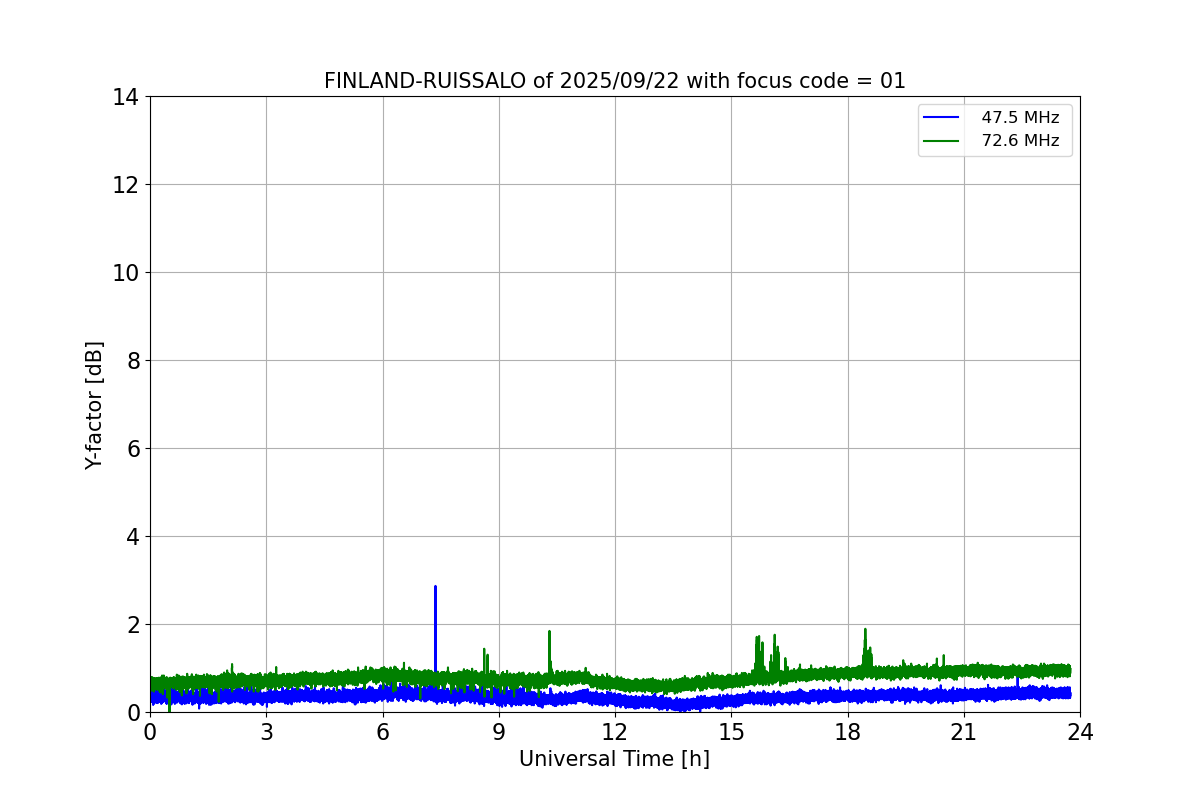Click the x-axis tick label 3

pyautogui.click(x=266, y=732)
